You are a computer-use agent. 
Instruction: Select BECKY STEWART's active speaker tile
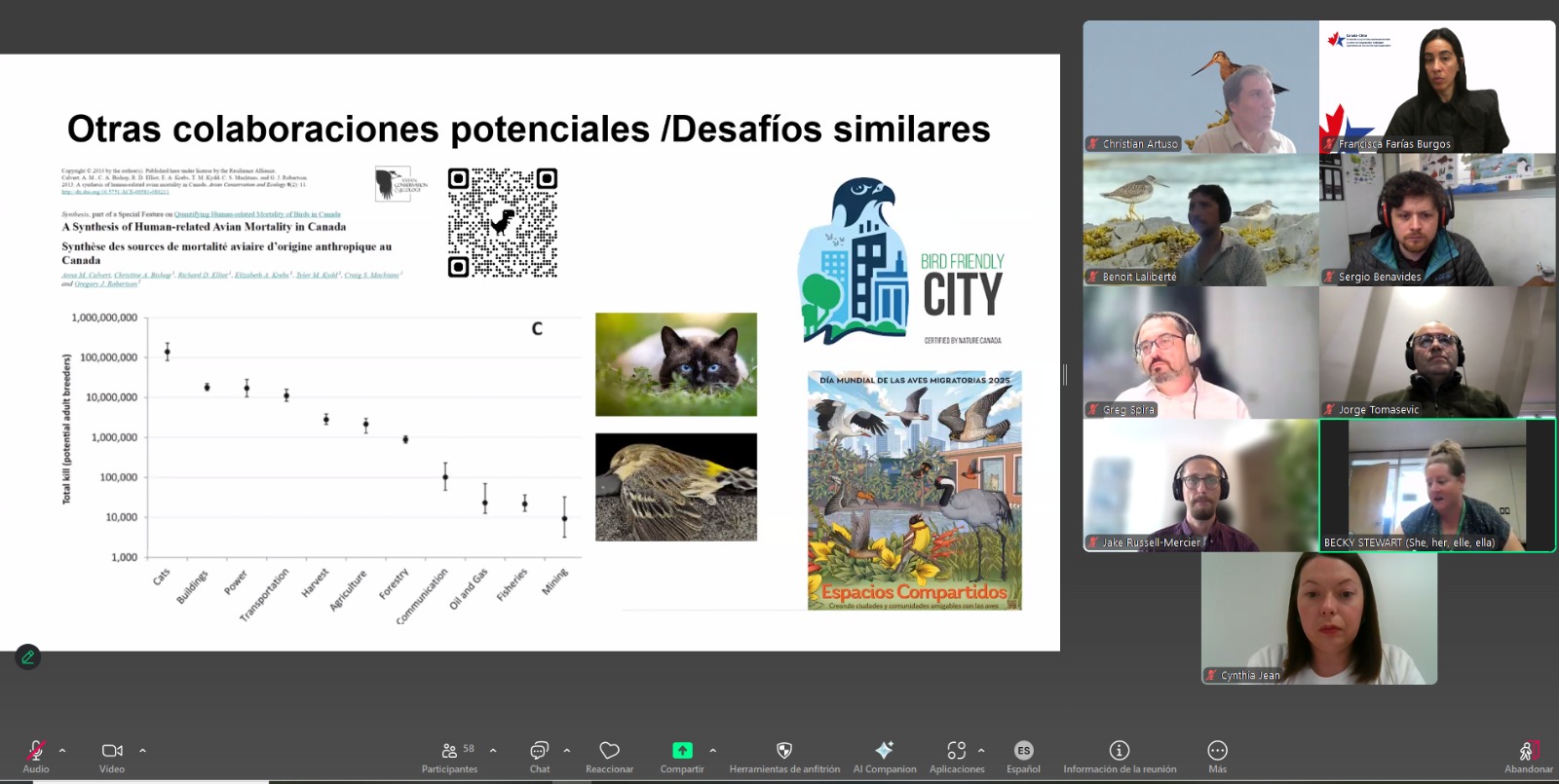pyautogui.click(x=1437, y=485)
